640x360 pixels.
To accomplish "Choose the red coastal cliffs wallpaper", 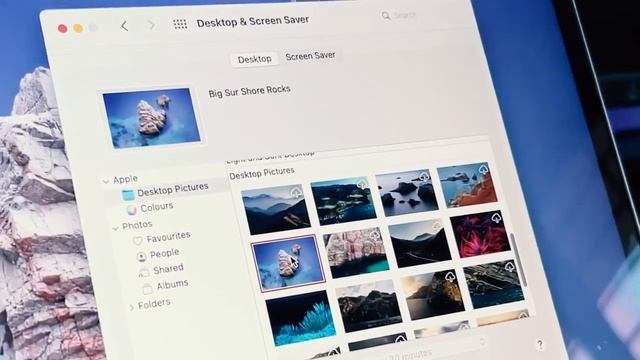I will pyautogui.click(x=467, y=185).
